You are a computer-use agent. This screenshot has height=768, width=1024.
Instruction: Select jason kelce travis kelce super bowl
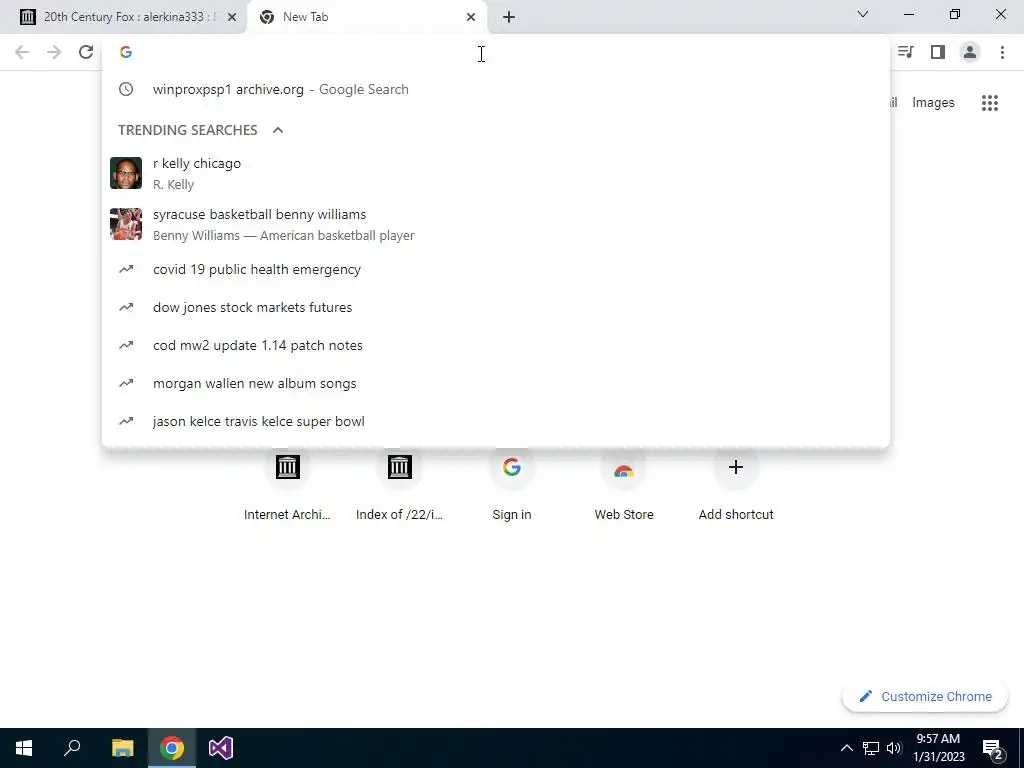pos(496,421)
